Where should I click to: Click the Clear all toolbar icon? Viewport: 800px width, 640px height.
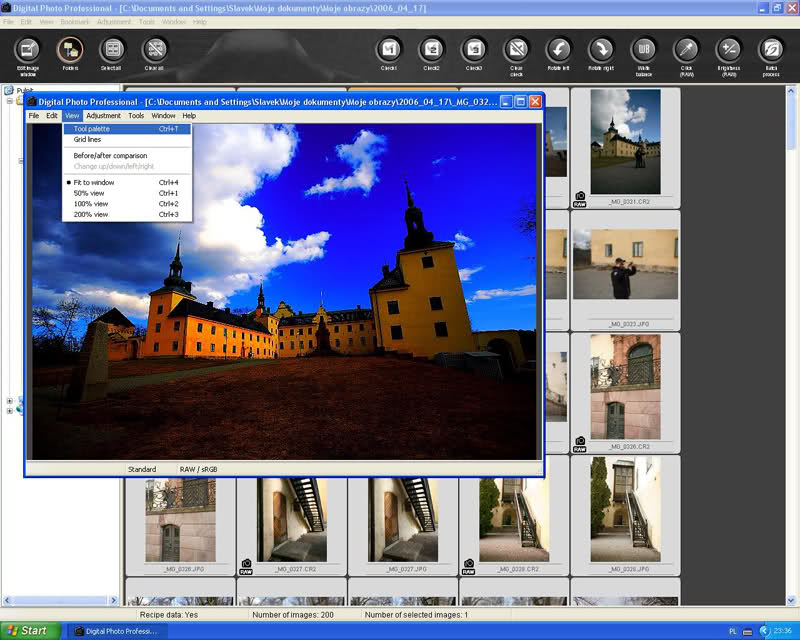coord(154,50)
